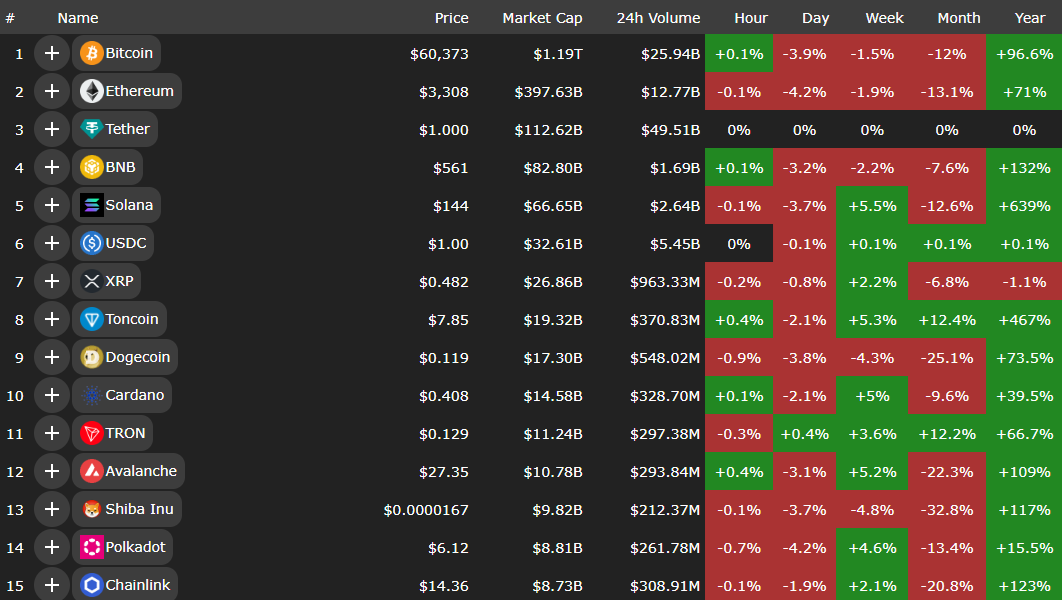Click the Ethereum diamond logo icon
1062x600 pixels.
click(92, 91)
